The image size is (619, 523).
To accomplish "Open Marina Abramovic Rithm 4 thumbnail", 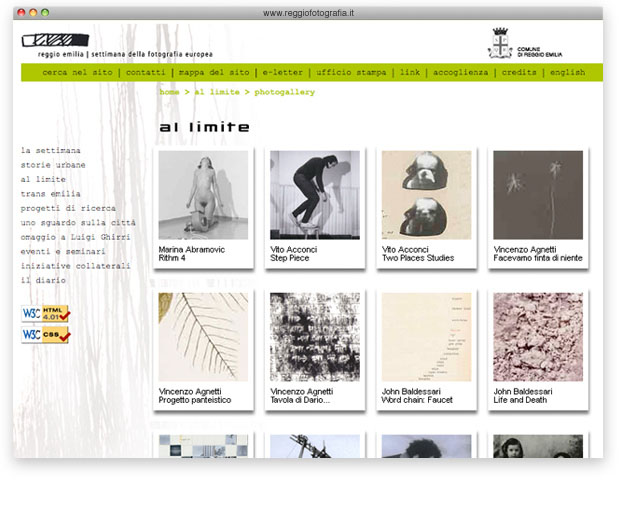I will 203,195.
